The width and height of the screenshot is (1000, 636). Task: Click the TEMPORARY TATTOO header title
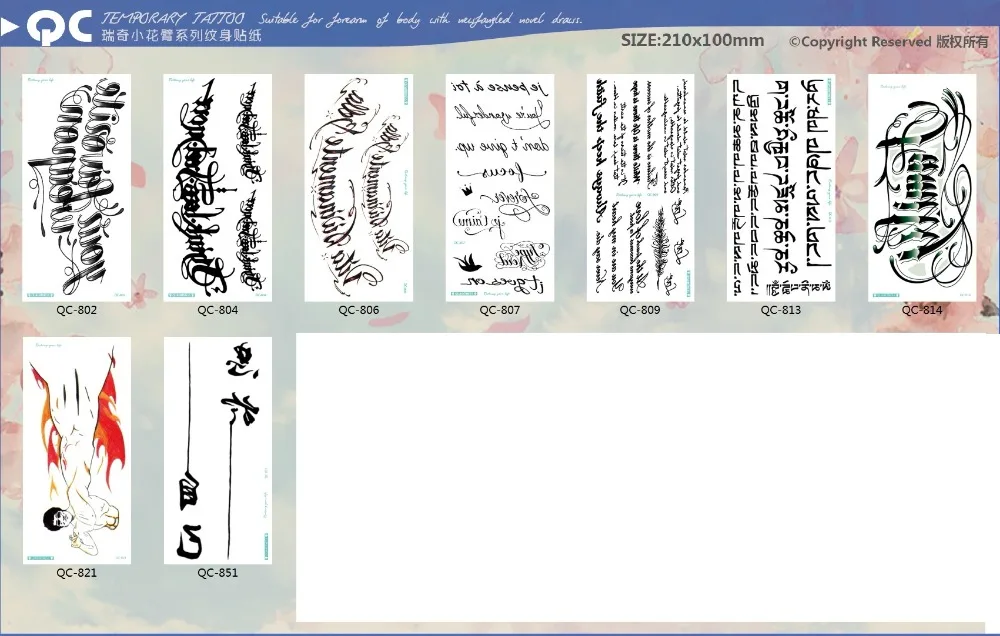(172, 18)
